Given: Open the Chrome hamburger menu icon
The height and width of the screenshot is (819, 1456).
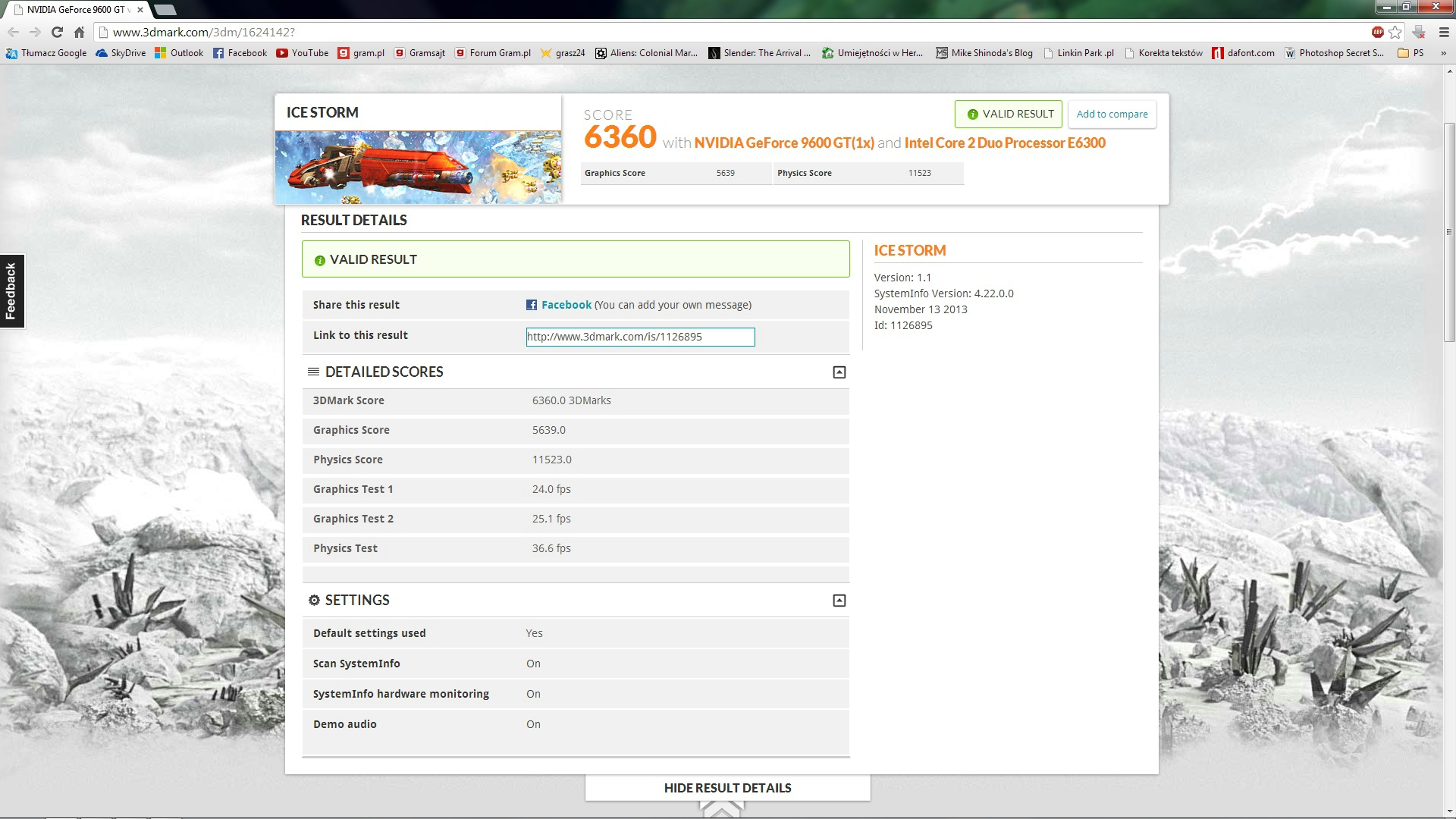Looking at the screenshot, I should [x=1443, y=32].
